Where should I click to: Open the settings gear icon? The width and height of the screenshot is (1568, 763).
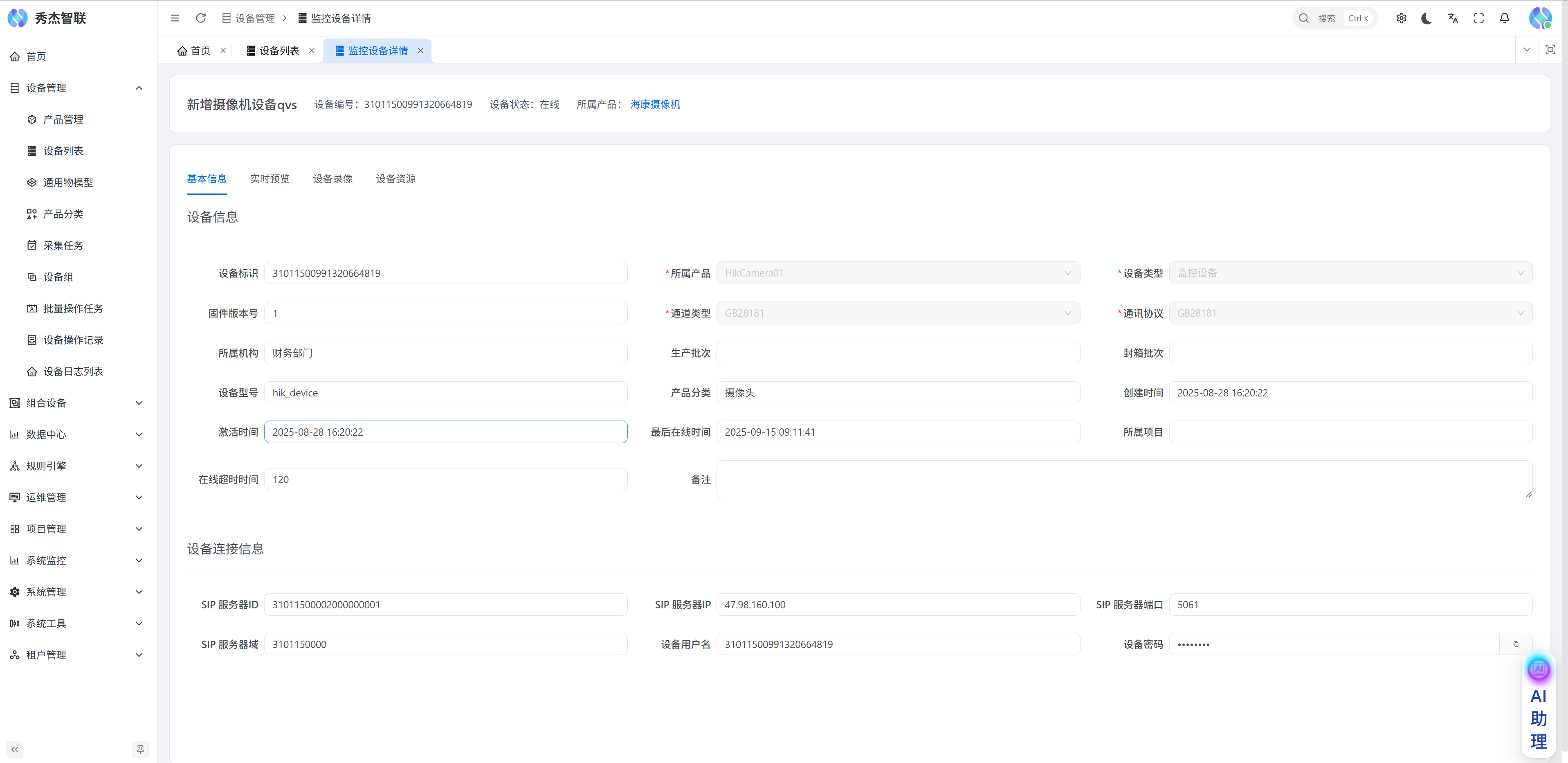pyautogui.click(x=1401, y=18)
